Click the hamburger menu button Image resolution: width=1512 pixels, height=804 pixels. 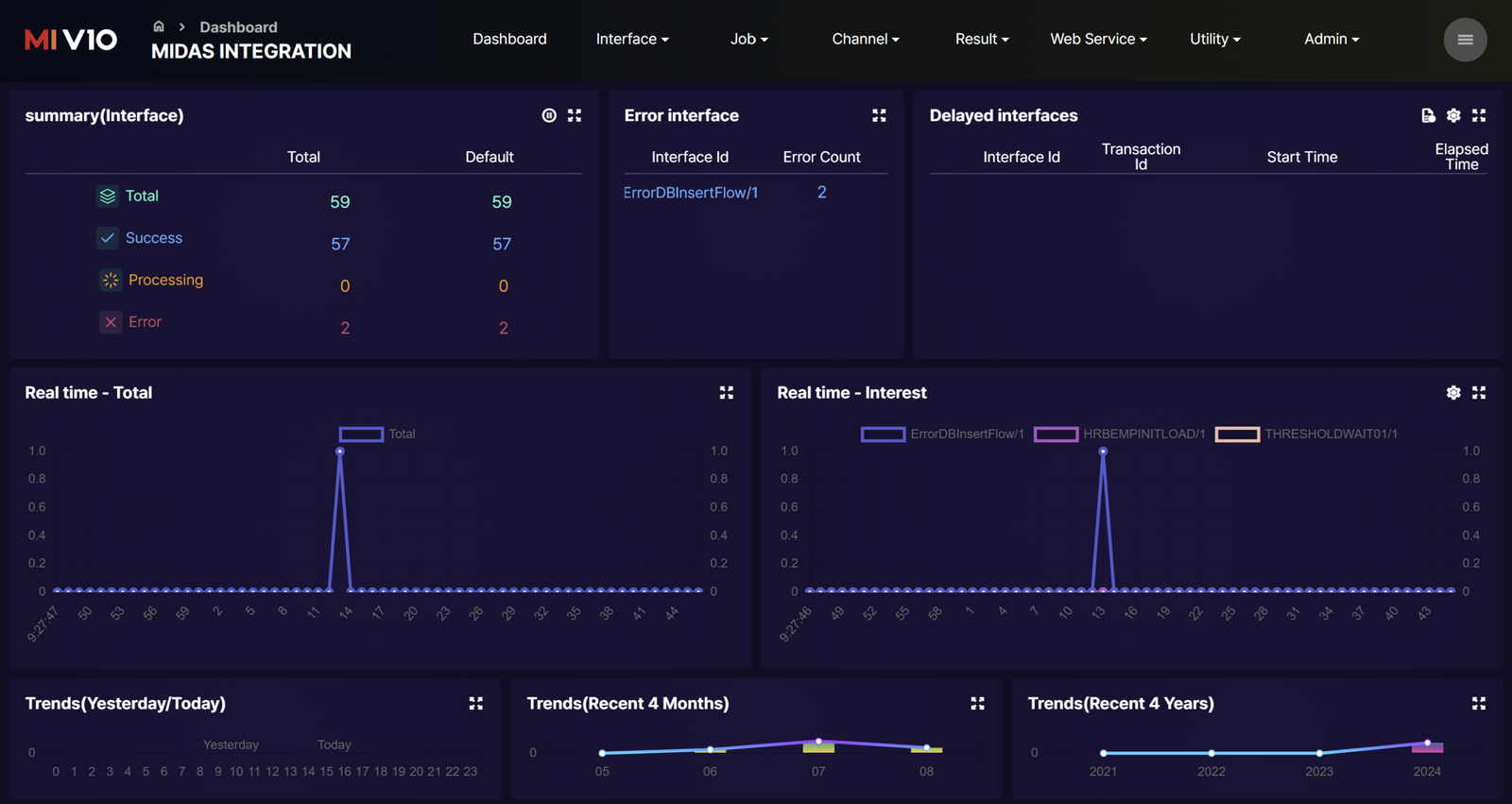click(x=1465, y=40)
